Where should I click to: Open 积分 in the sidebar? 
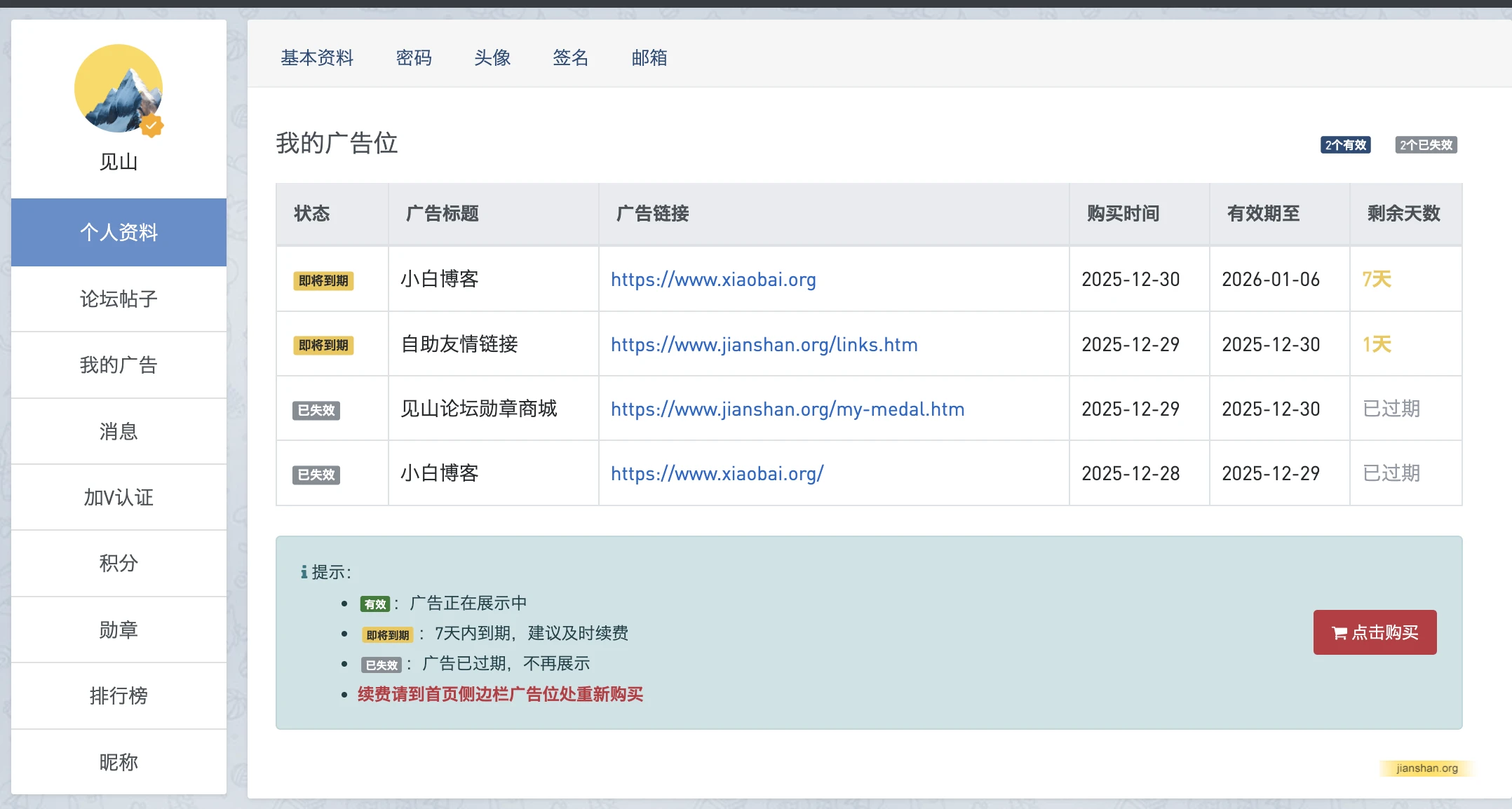coord(119,563)
